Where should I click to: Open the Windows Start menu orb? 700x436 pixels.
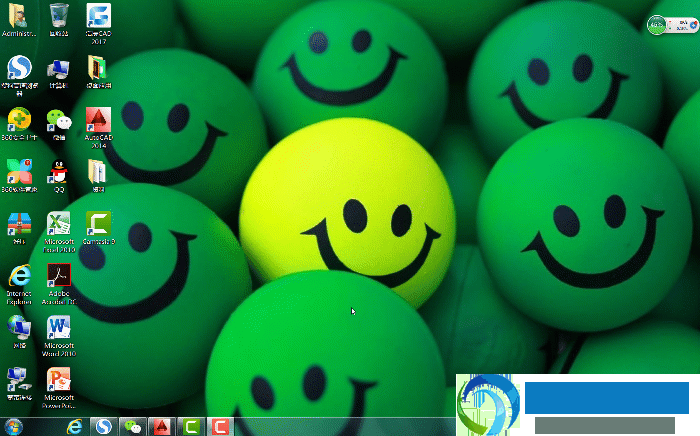coord(13,427)
